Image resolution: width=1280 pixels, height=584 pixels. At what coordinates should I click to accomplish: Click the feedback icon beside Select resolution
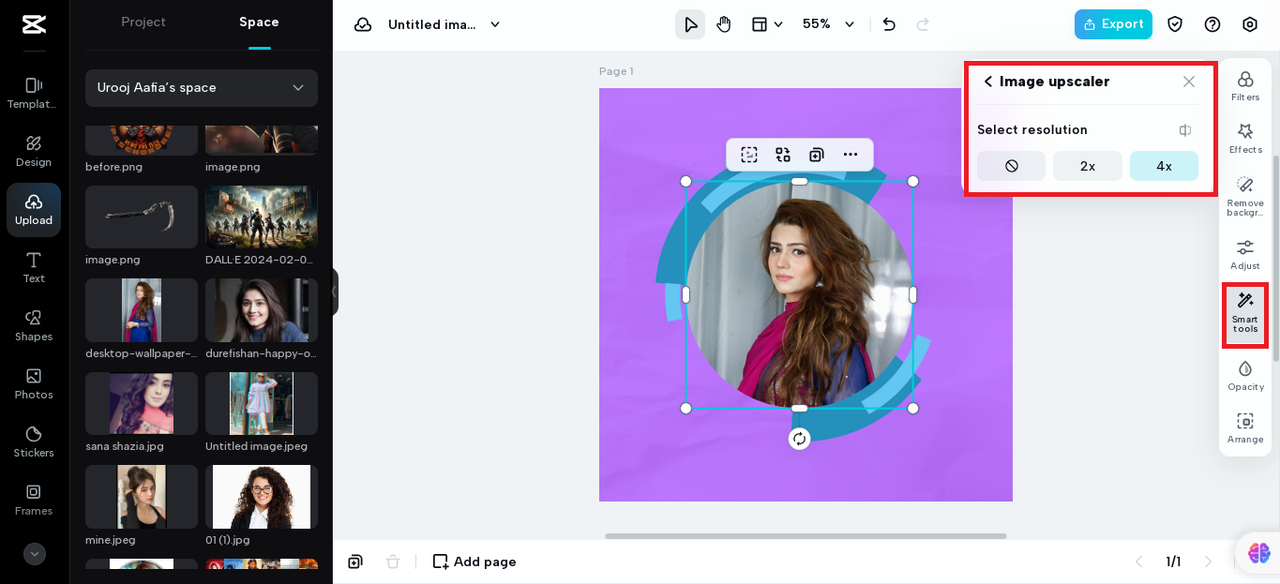click(1185, 130)
